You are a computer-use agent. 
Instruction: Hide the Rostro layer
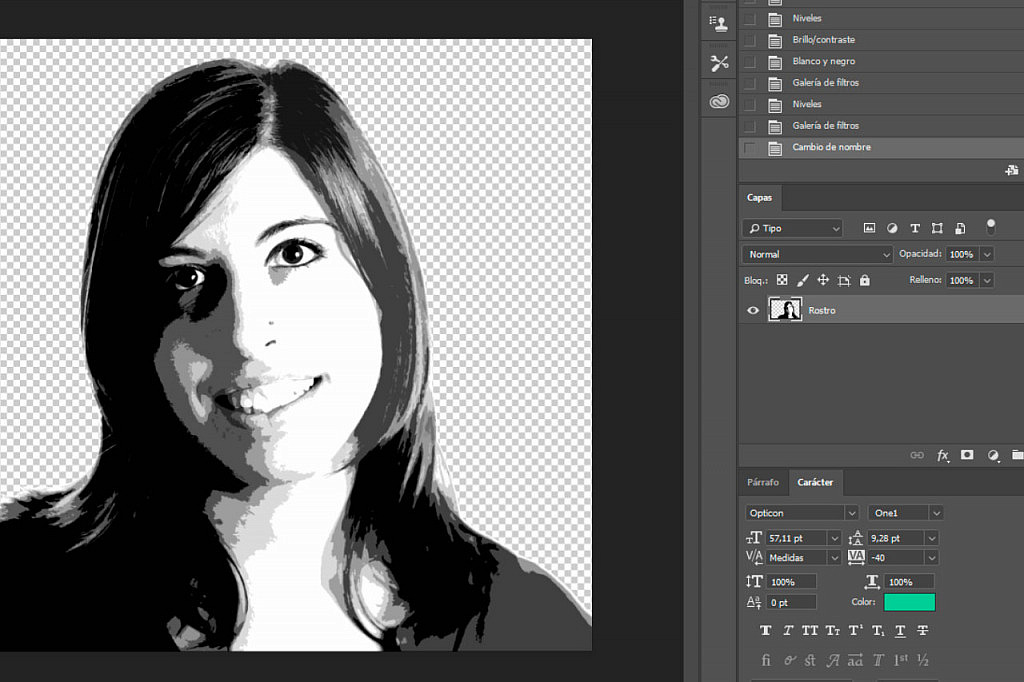pyautogui.click(x=753, y=310)
